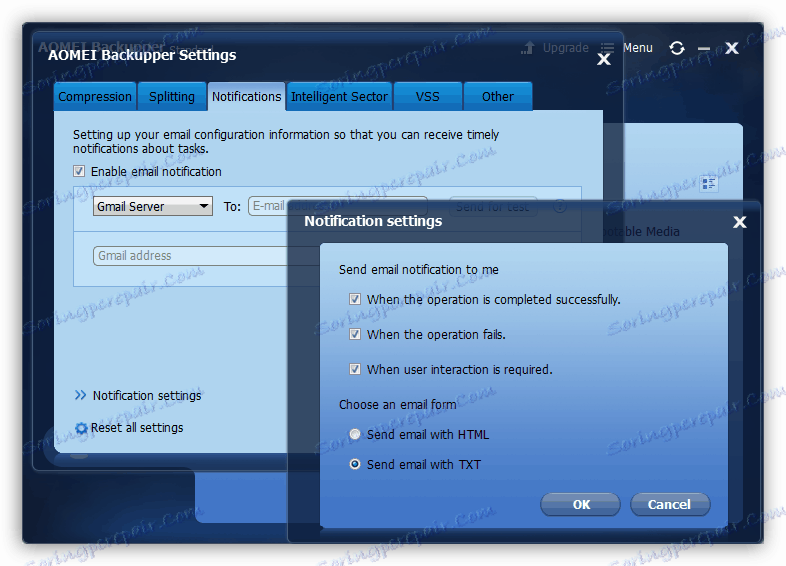Select the Notifications tab
The width and height of the screenshot is (786, 566).
(247, 97)
